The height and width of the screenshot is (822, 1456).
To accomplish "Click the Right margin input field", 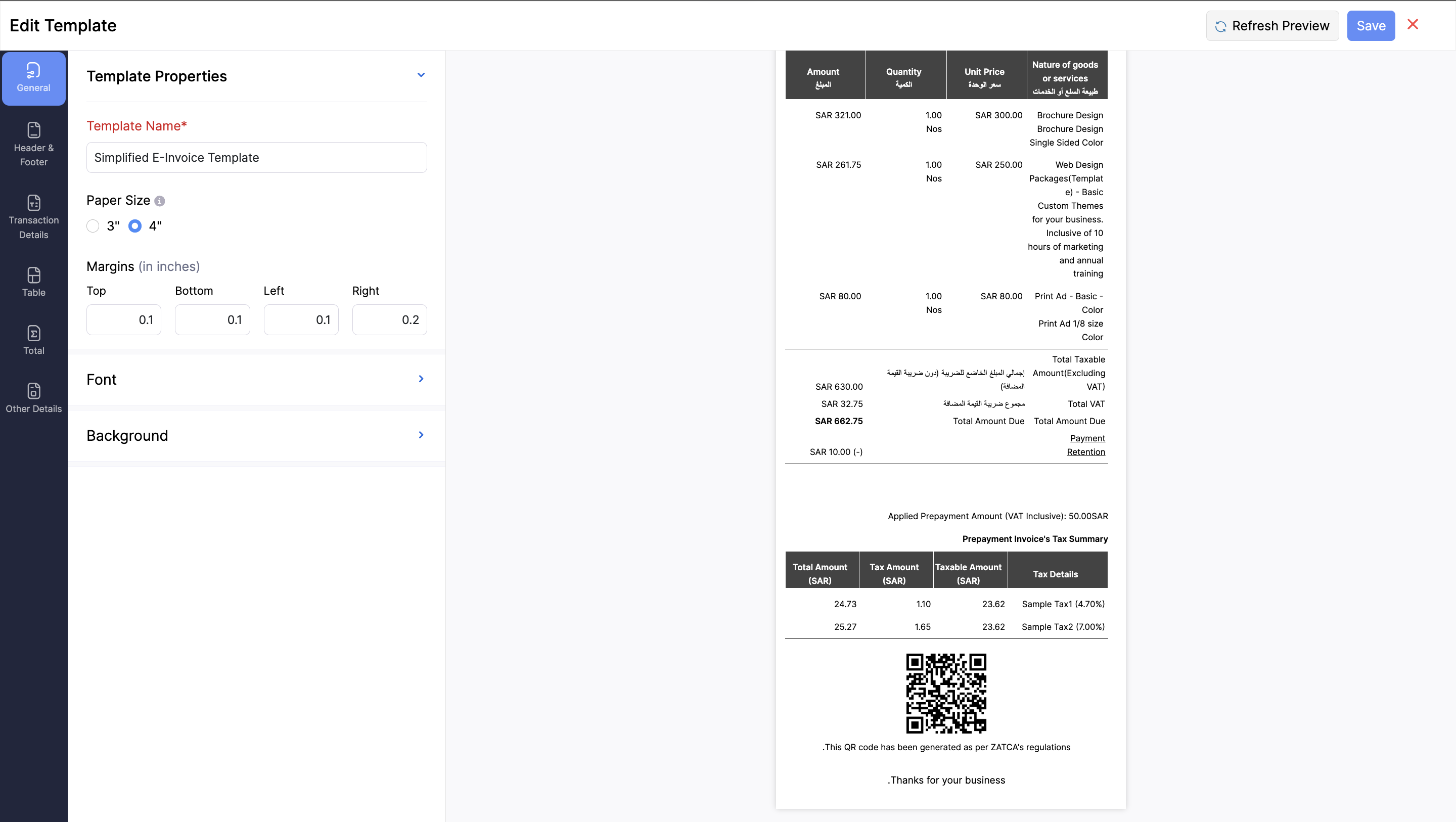I will [389, 320].
